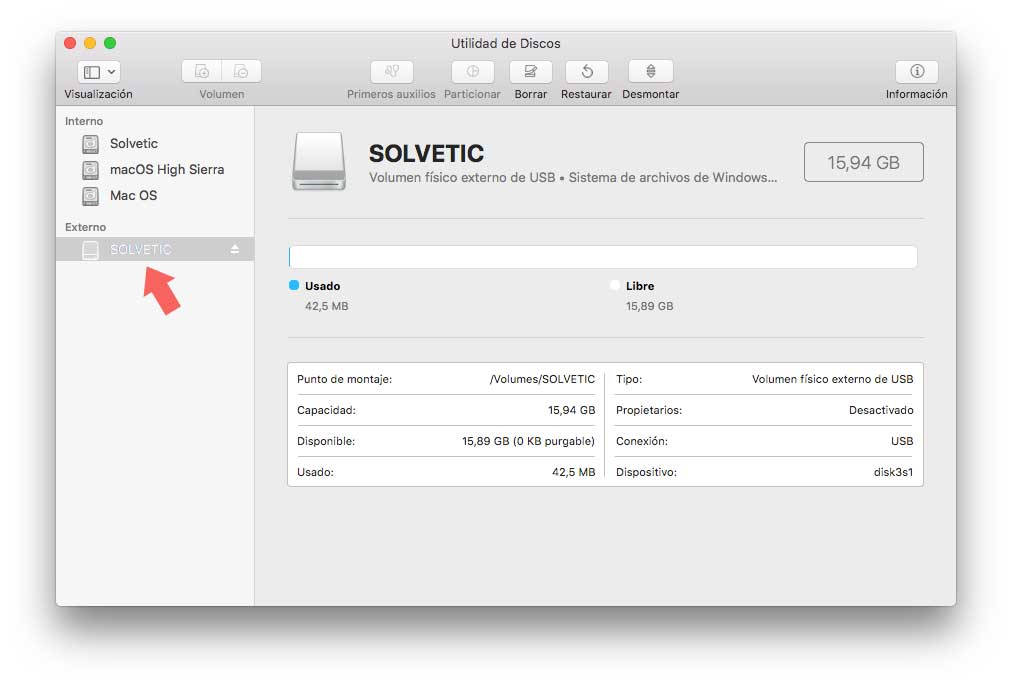The height and width of the screenshot is (686, 1012).
Task: Click the remove volume icon
Action: click(x=241, y=71)
